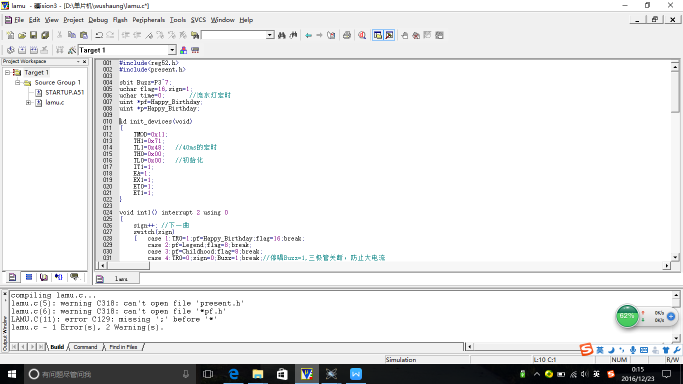The image size is (683, 384).
Task: Click the Find binoculars icon
Action: [x=282, y=35]
